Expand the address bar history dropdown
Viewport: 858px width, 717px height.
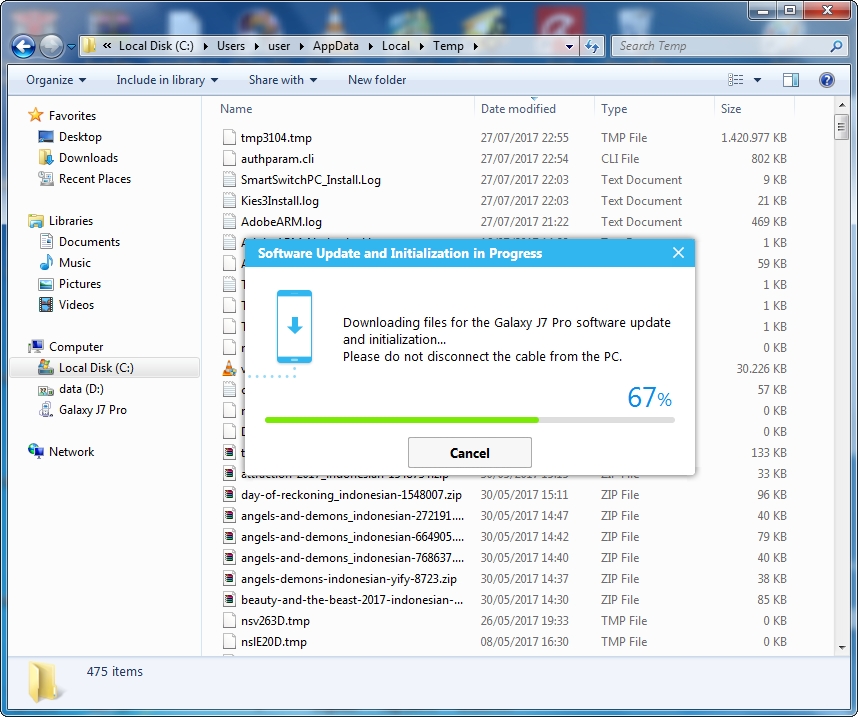coord(570,47)
